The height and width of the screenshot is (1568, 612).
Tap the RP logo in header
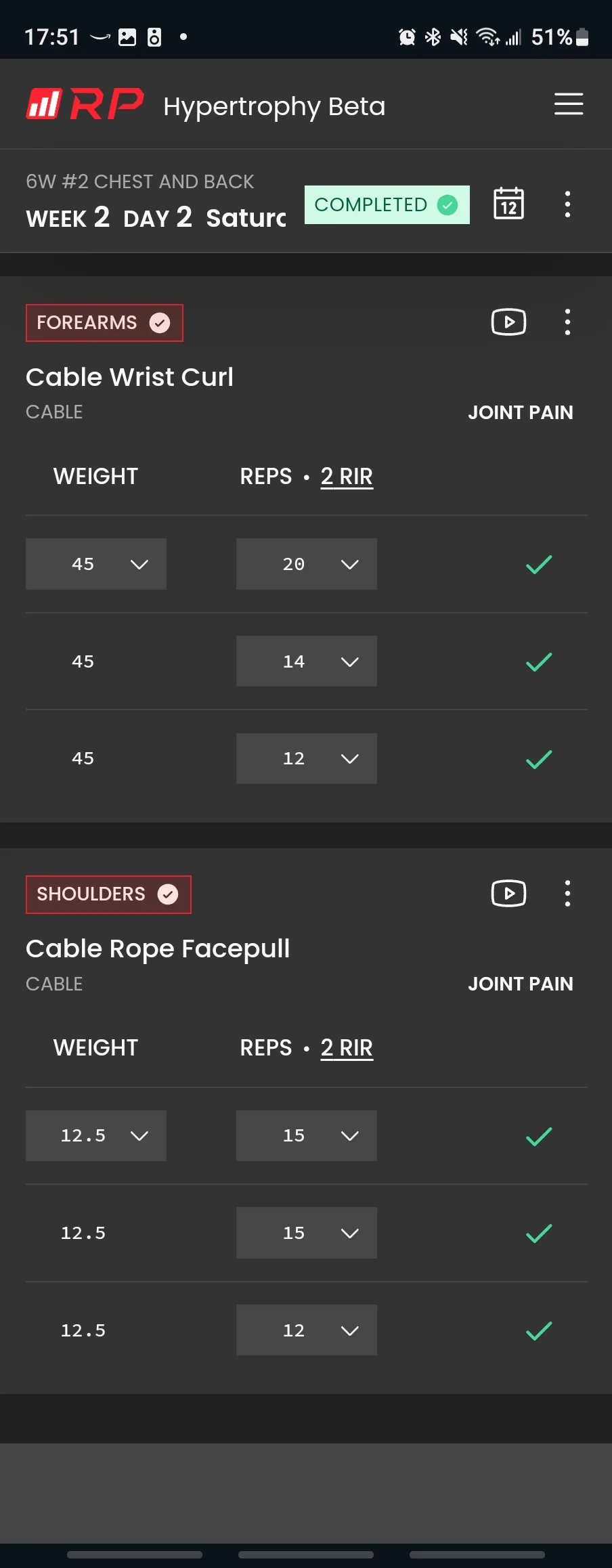pyautogui.click(x=85, y=105)
